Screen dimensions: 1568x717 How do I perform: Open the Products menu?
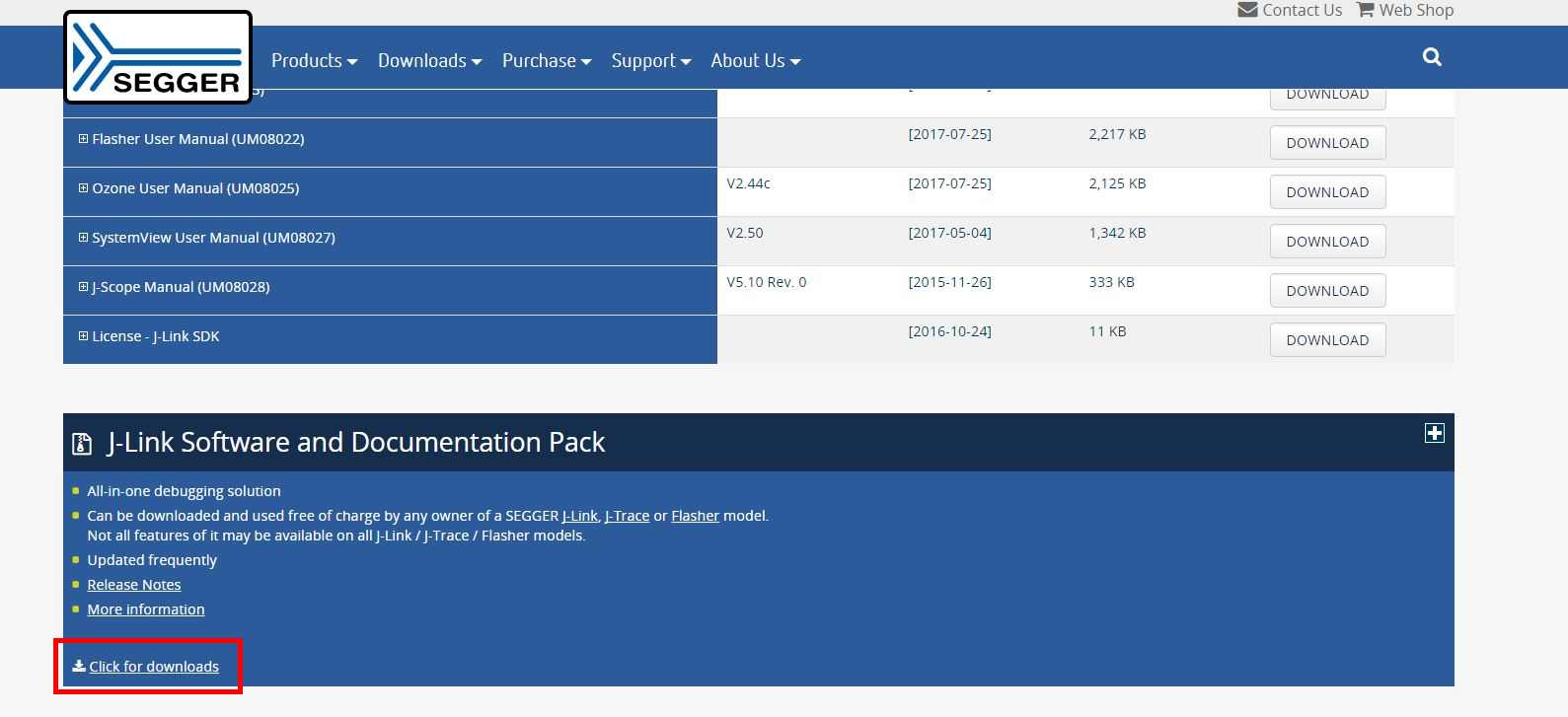click(314, 60)
